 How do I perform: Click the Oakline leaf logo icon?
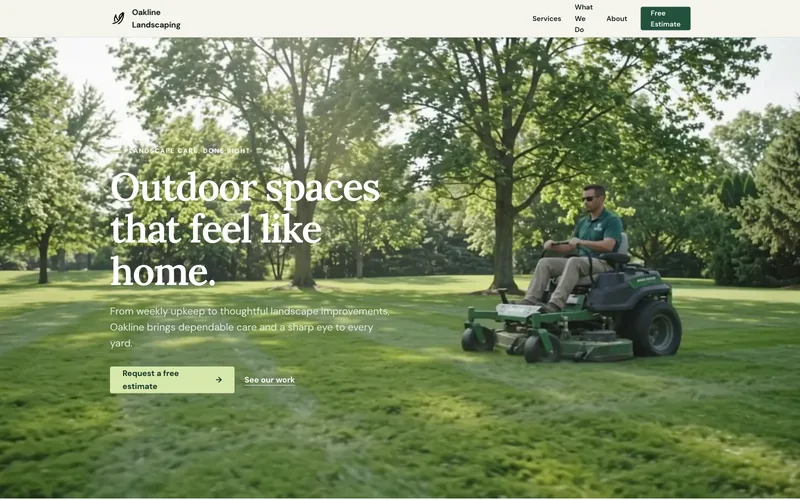118,18
